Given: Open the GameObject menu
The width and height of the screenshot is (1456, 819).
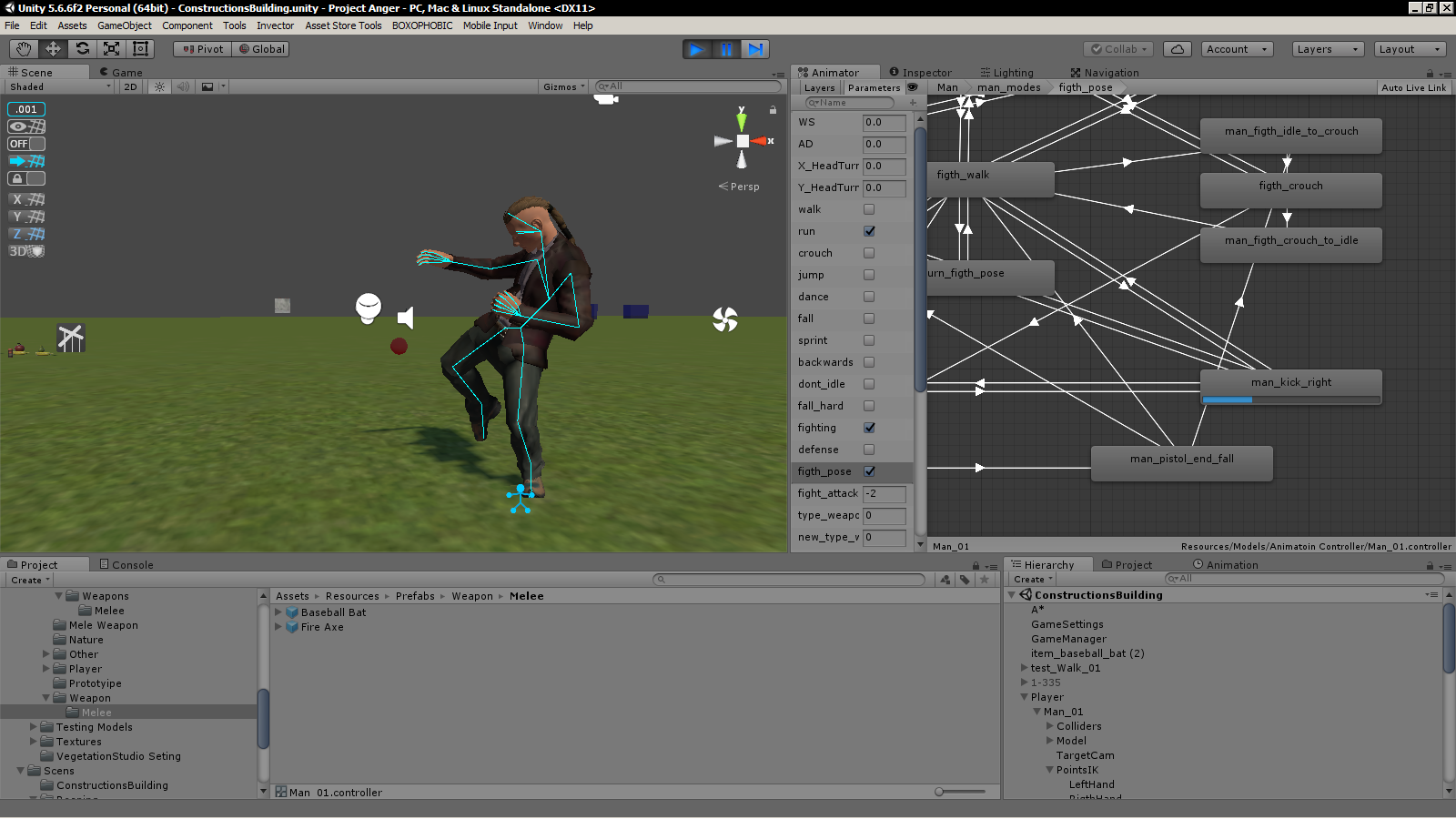Looking at the screenshot, I should coord(125,25).
